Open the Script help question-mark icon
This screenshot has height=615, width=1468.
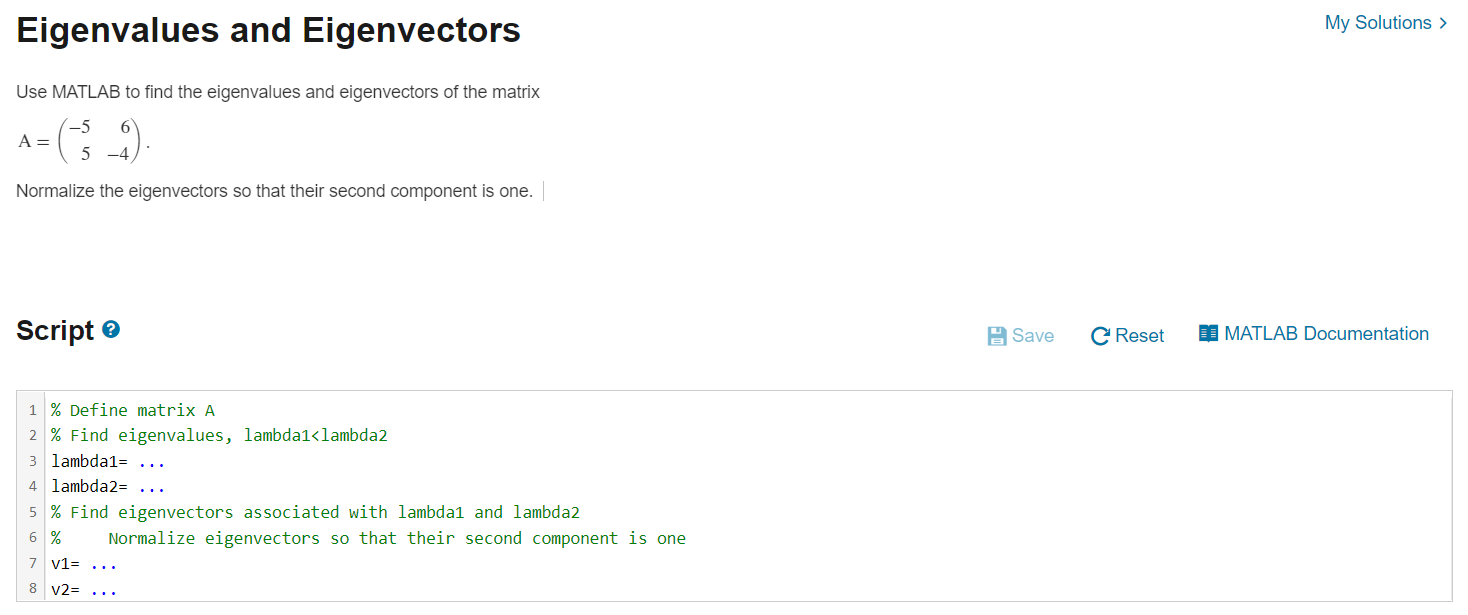[x=112, y=329]
